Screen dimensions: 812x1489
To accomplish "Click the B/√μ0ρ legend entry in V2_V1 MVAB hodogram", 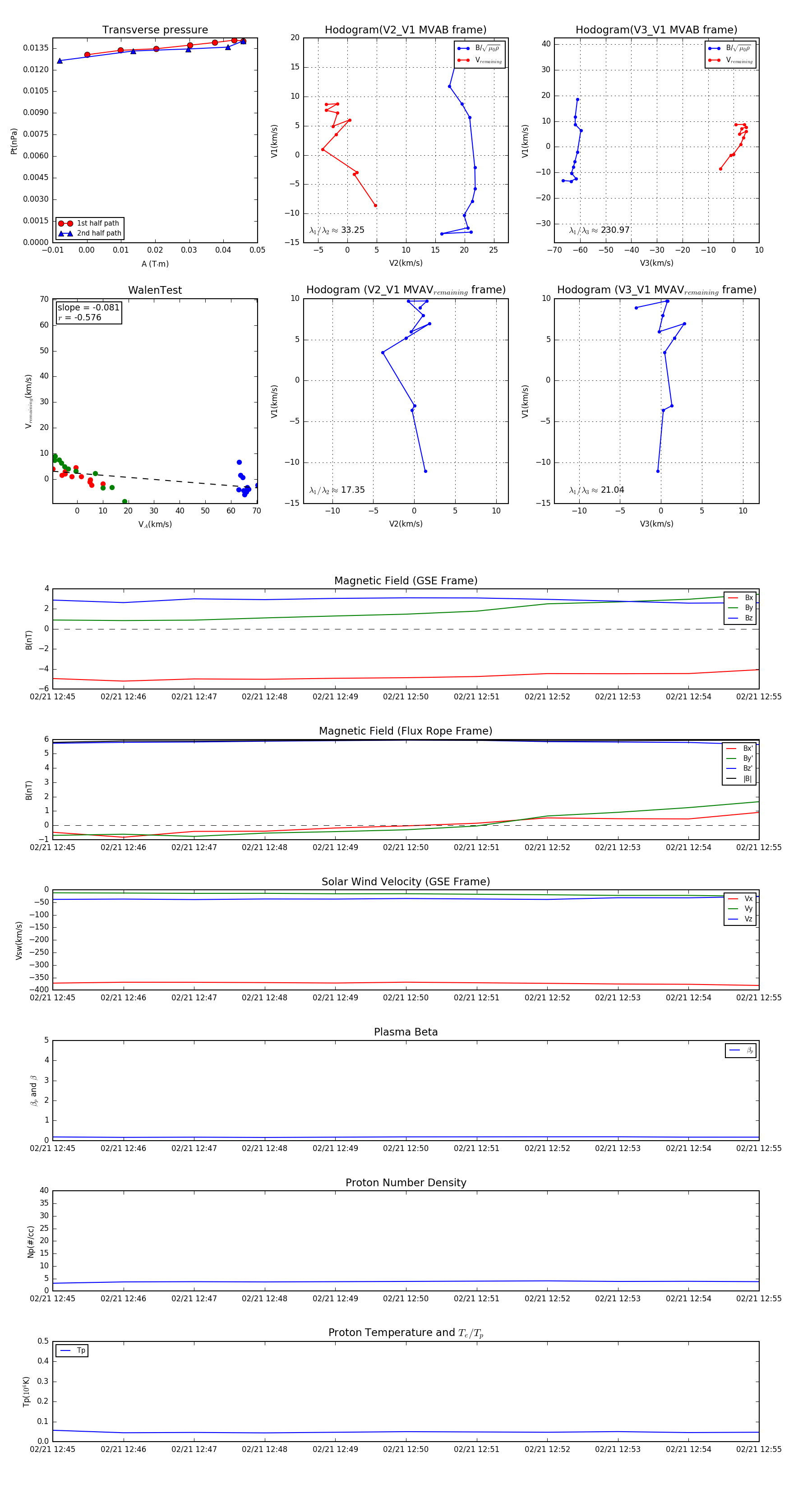I will [x=480, y=49].
